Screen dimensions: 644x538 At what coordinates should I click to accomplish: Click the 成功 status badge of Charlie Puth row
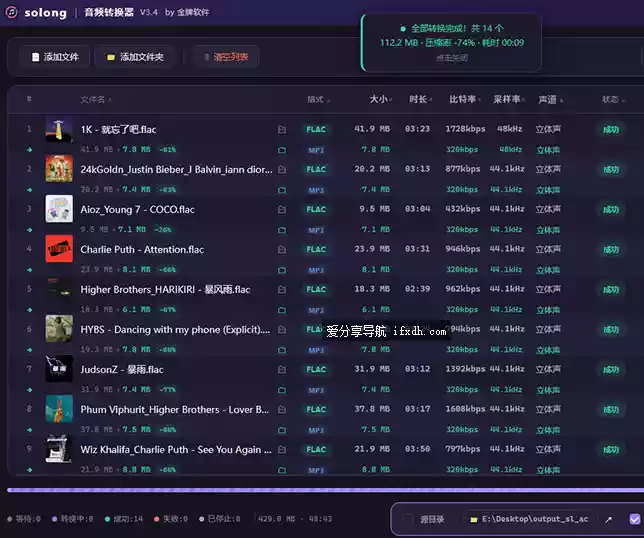tap(611, 250)
